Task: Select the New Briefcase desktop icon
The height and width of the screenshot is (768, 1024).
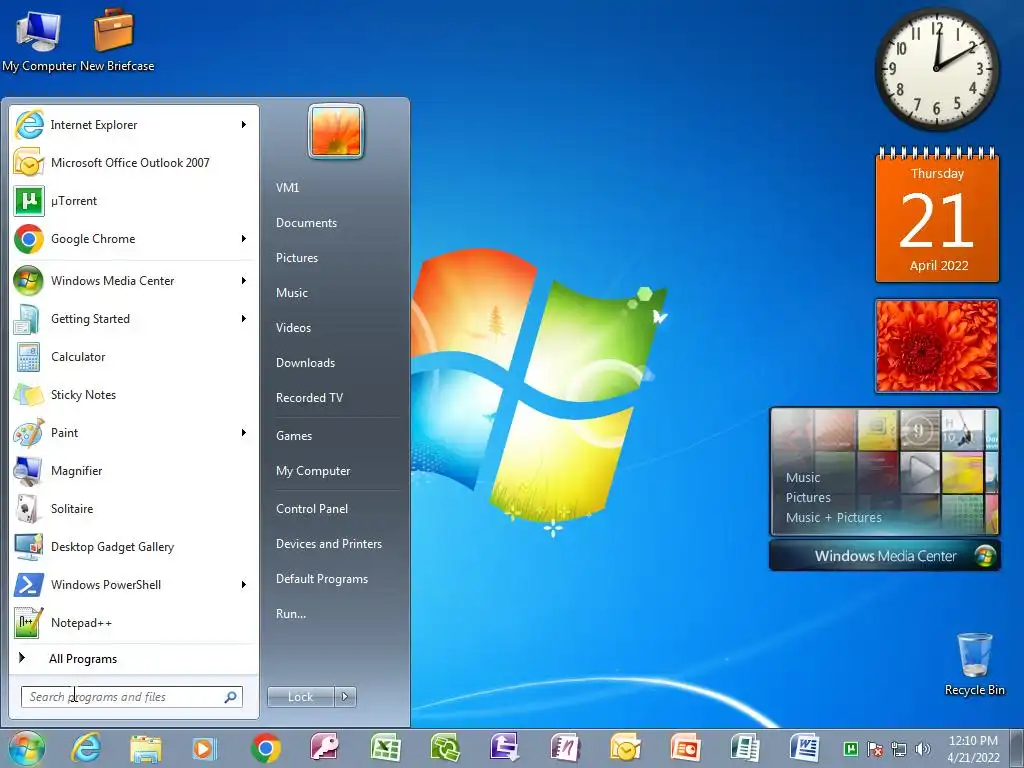Action: pyautogui.click(x=117, y=39)
